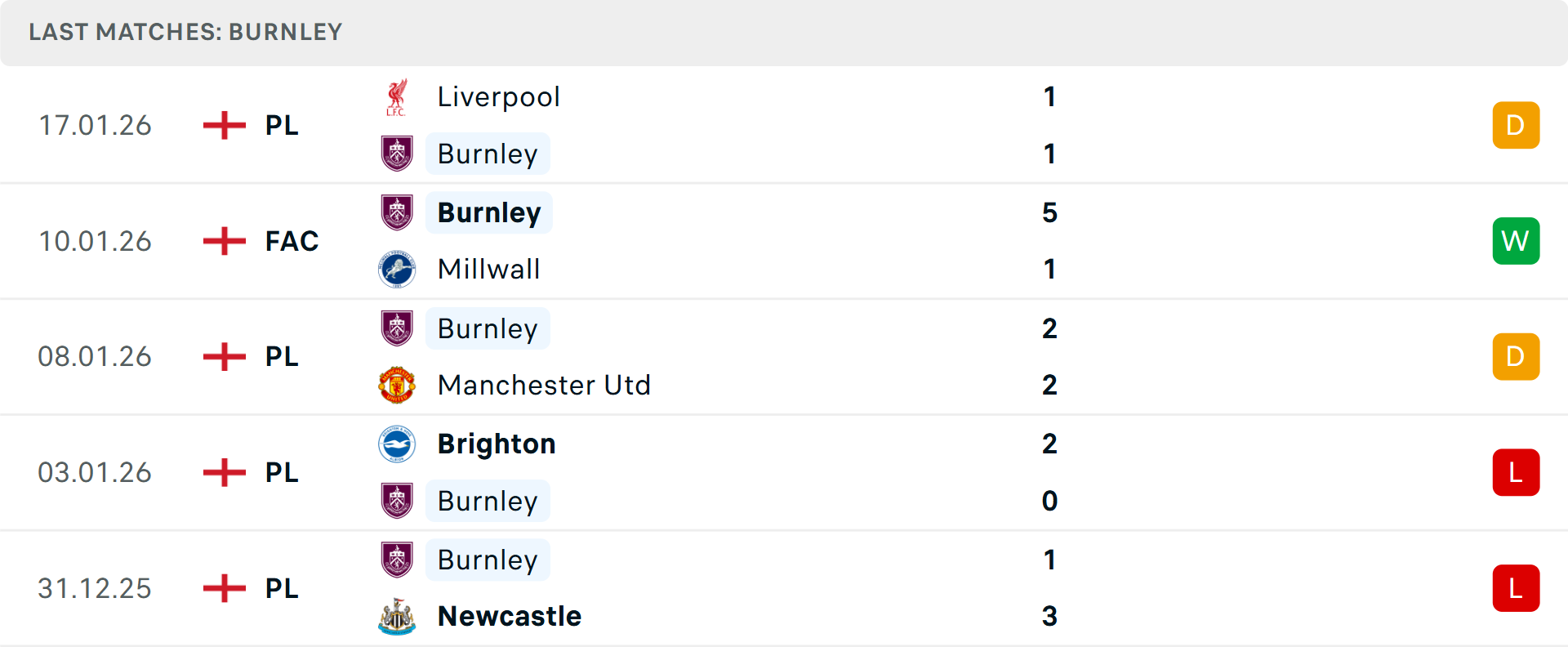Select the 10.01.26 match date

95,241
